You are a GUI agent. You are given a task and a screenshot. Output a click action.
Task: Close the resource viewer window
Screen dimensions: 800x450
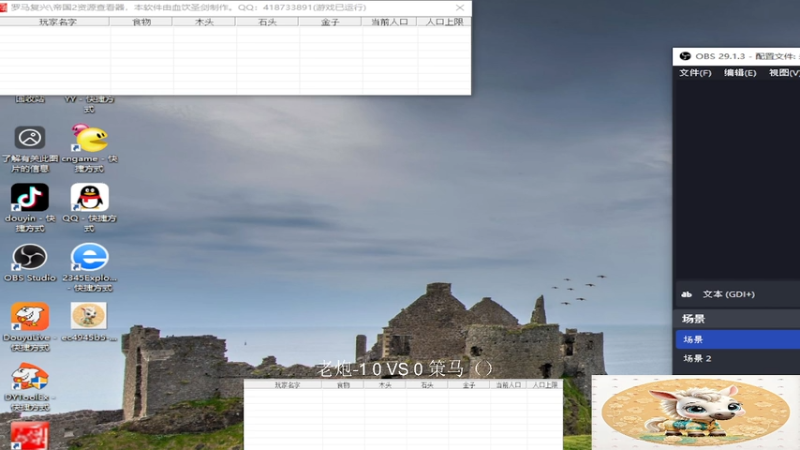click(460, 8)
